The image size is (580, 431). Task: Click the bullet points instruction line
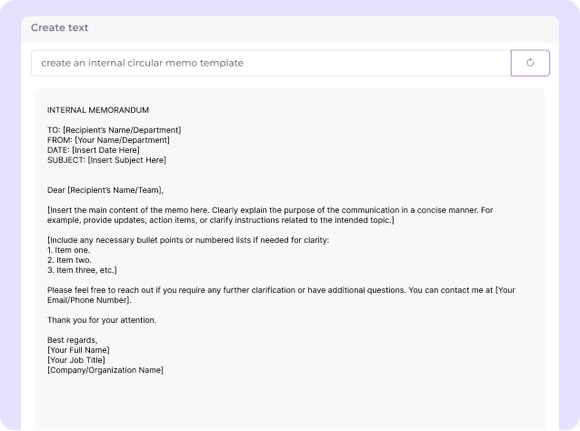pos(188,240)
